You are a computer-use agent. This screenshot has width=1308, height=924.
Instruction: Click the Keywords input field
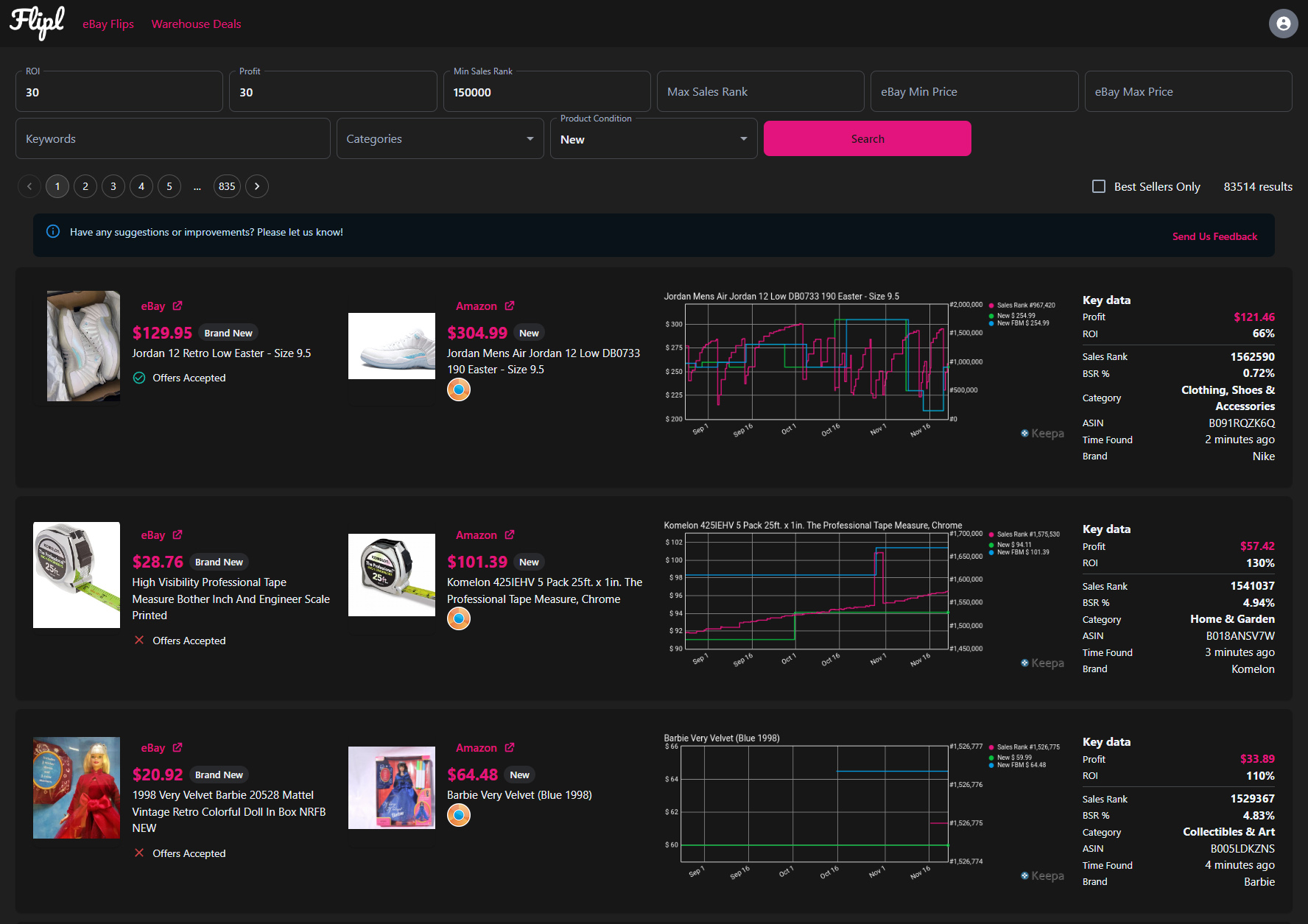pos(173,138)
